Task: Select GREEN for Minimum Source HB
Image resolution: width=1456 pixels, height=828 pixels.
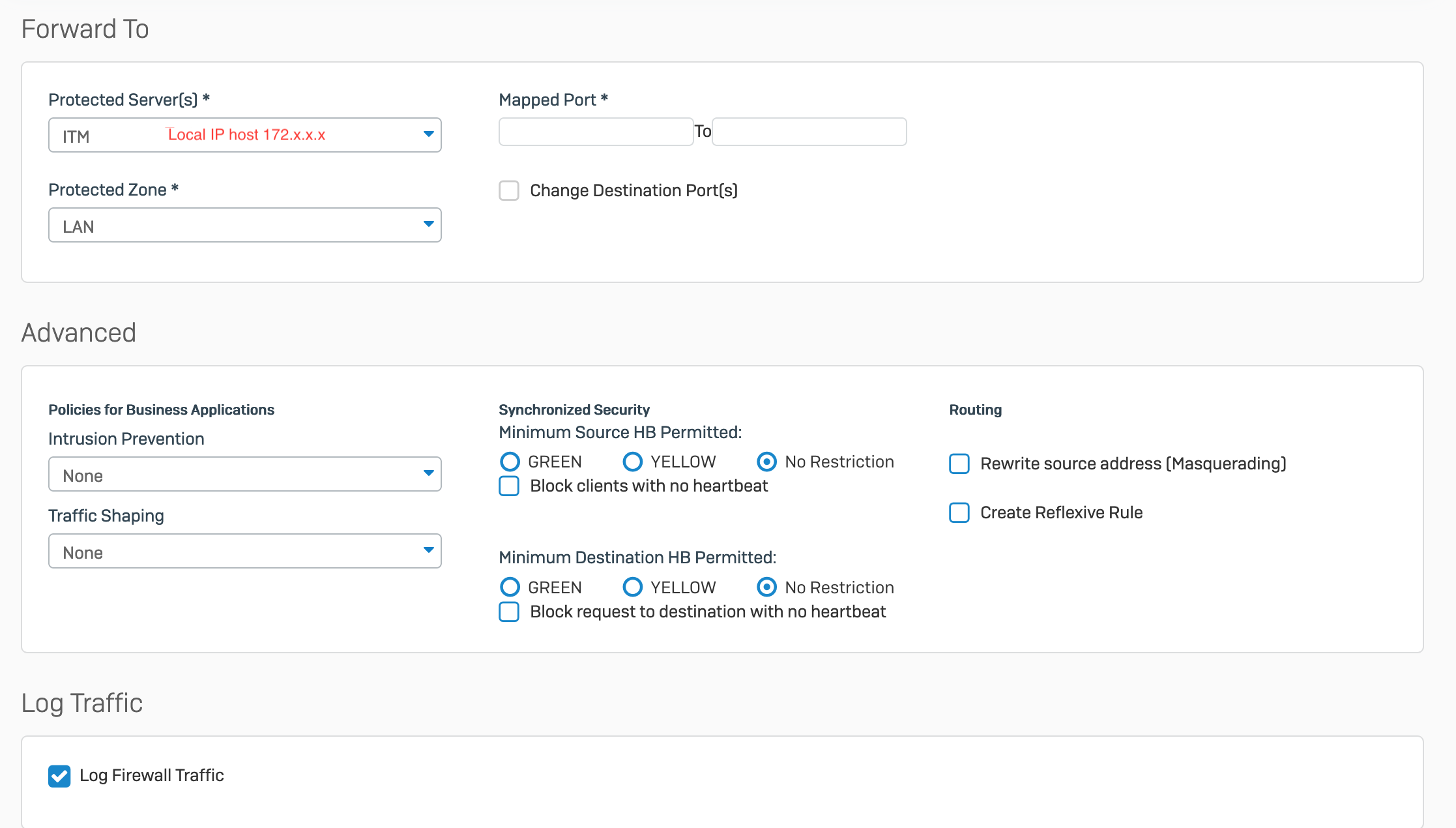Action: point(510,462)
